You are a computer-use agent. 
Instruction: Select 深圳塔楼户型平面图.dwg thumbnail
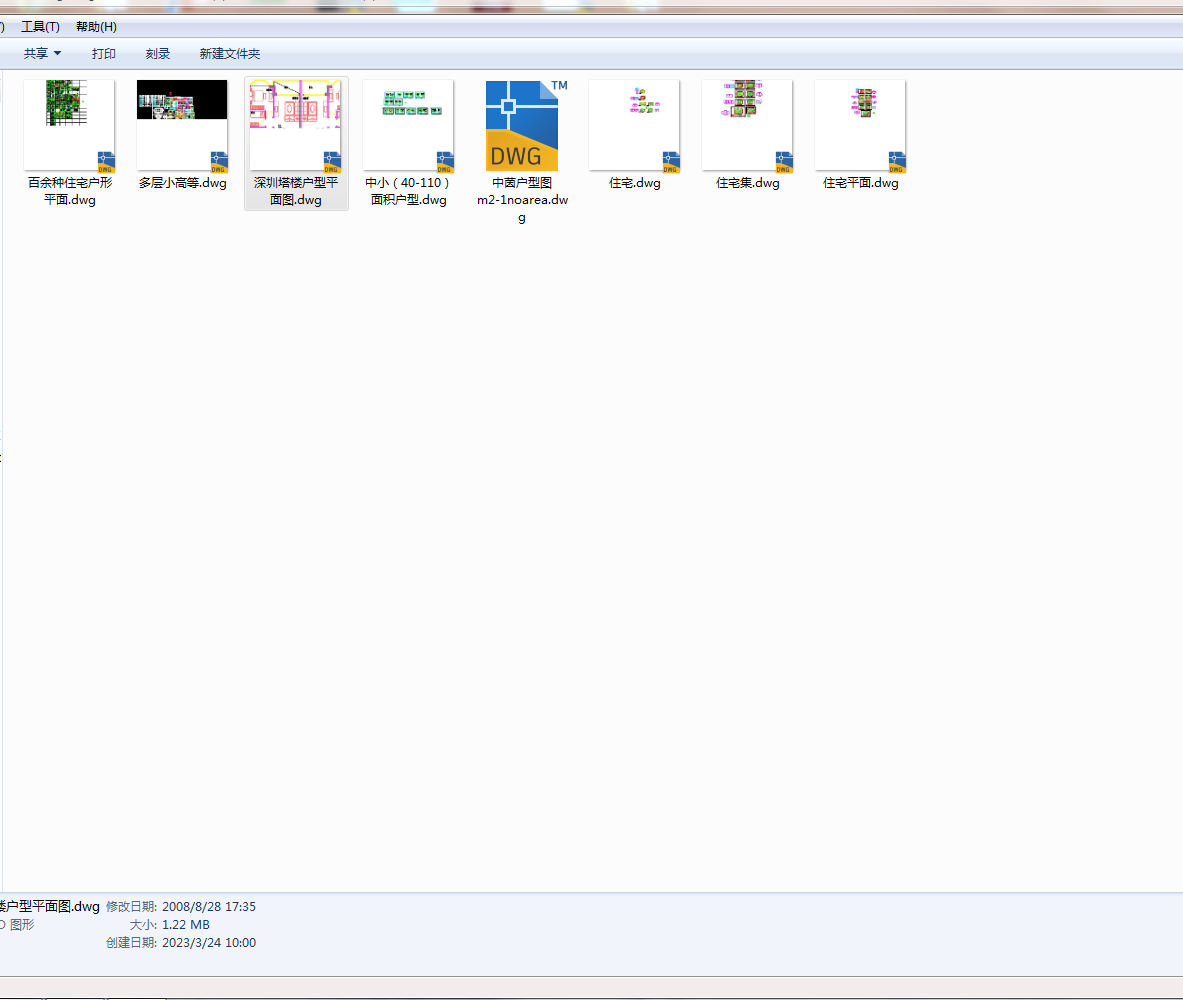pos(295,125)
